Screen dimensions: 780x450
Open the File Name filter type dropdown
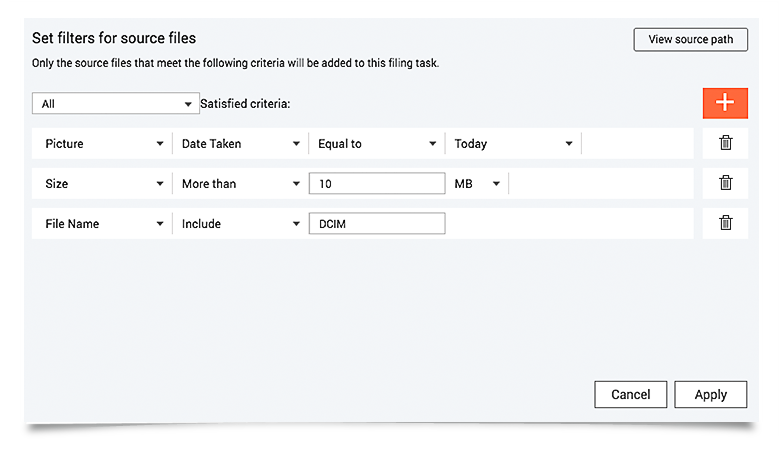click(104, 224)
